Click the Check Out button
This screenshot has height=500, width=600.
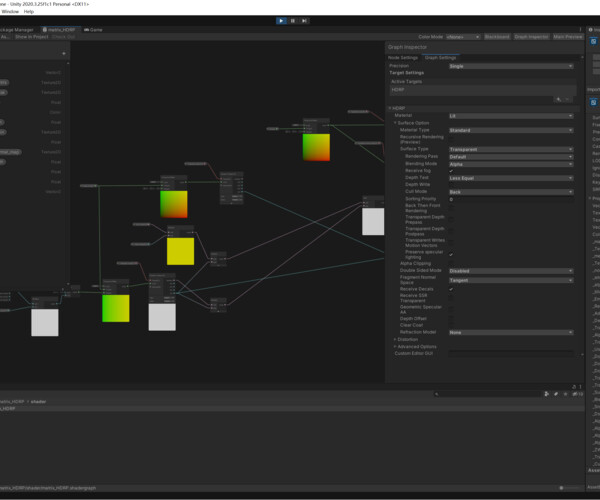[x=64, y=37]
